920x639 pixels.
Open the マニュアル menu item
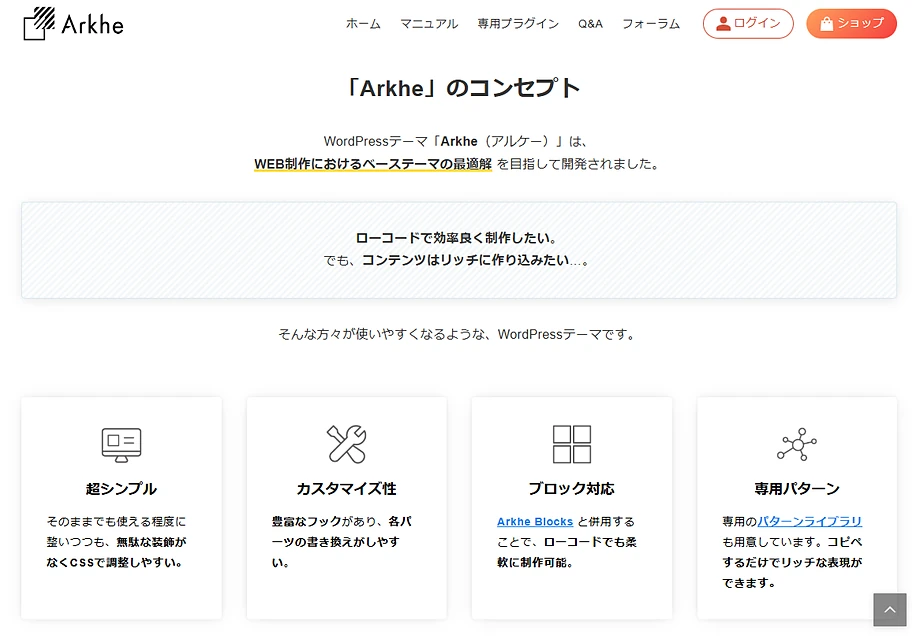point(429,24)
